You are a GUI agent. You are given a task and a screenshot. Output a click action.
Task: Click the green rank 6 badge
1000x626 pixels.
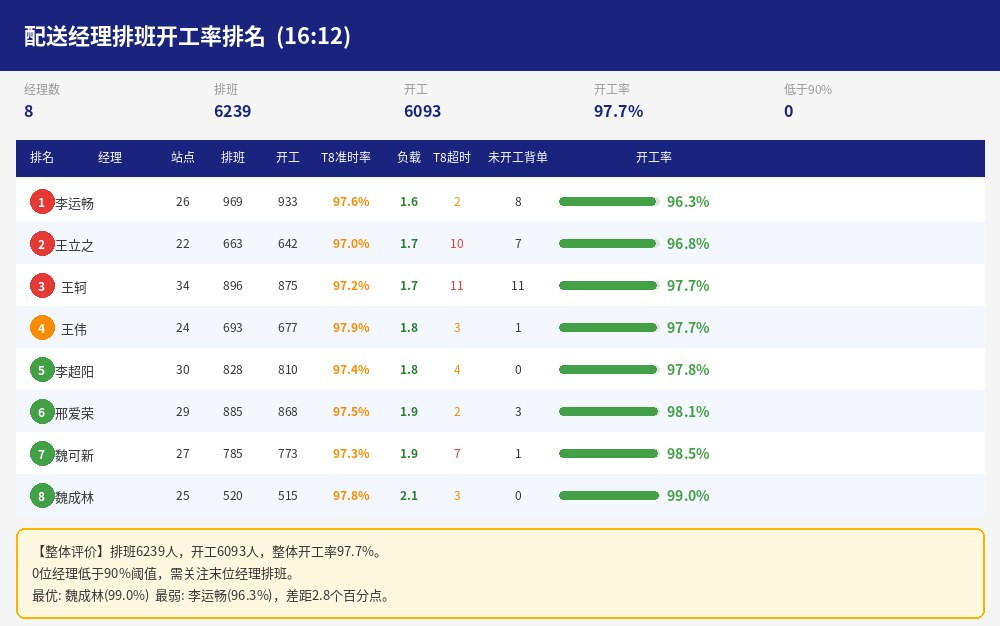[42, 412]
